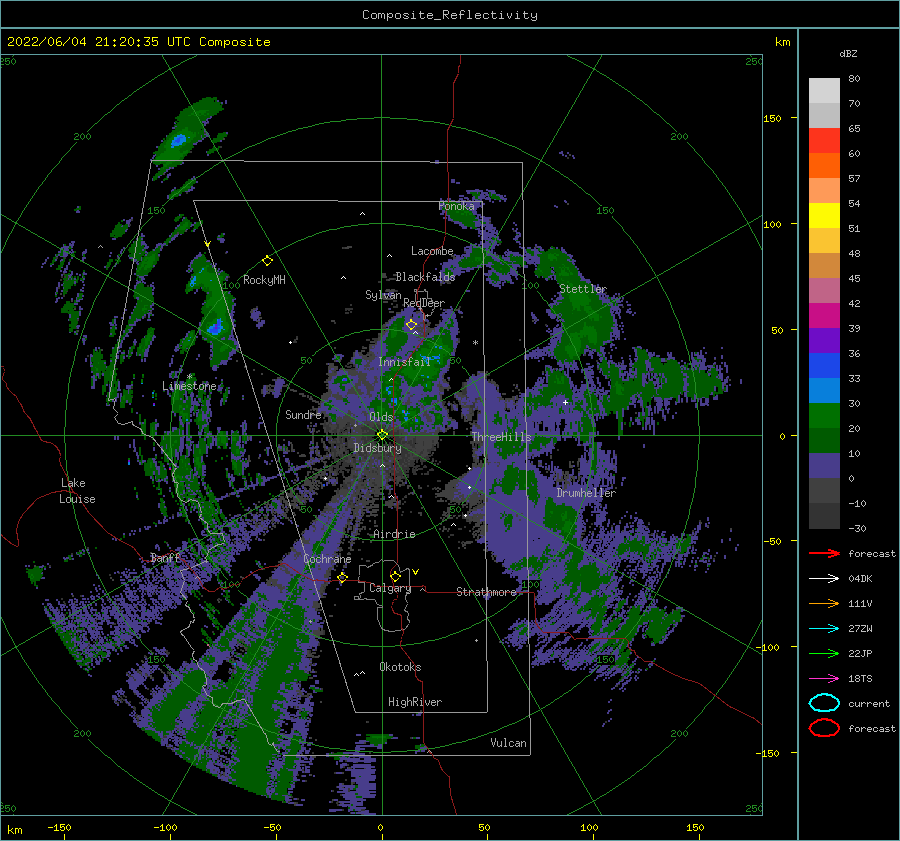The height and width of the screenshot is (841, 900).
Task: Select orange swatch below 60 dBZ
Action: (824, 165)
